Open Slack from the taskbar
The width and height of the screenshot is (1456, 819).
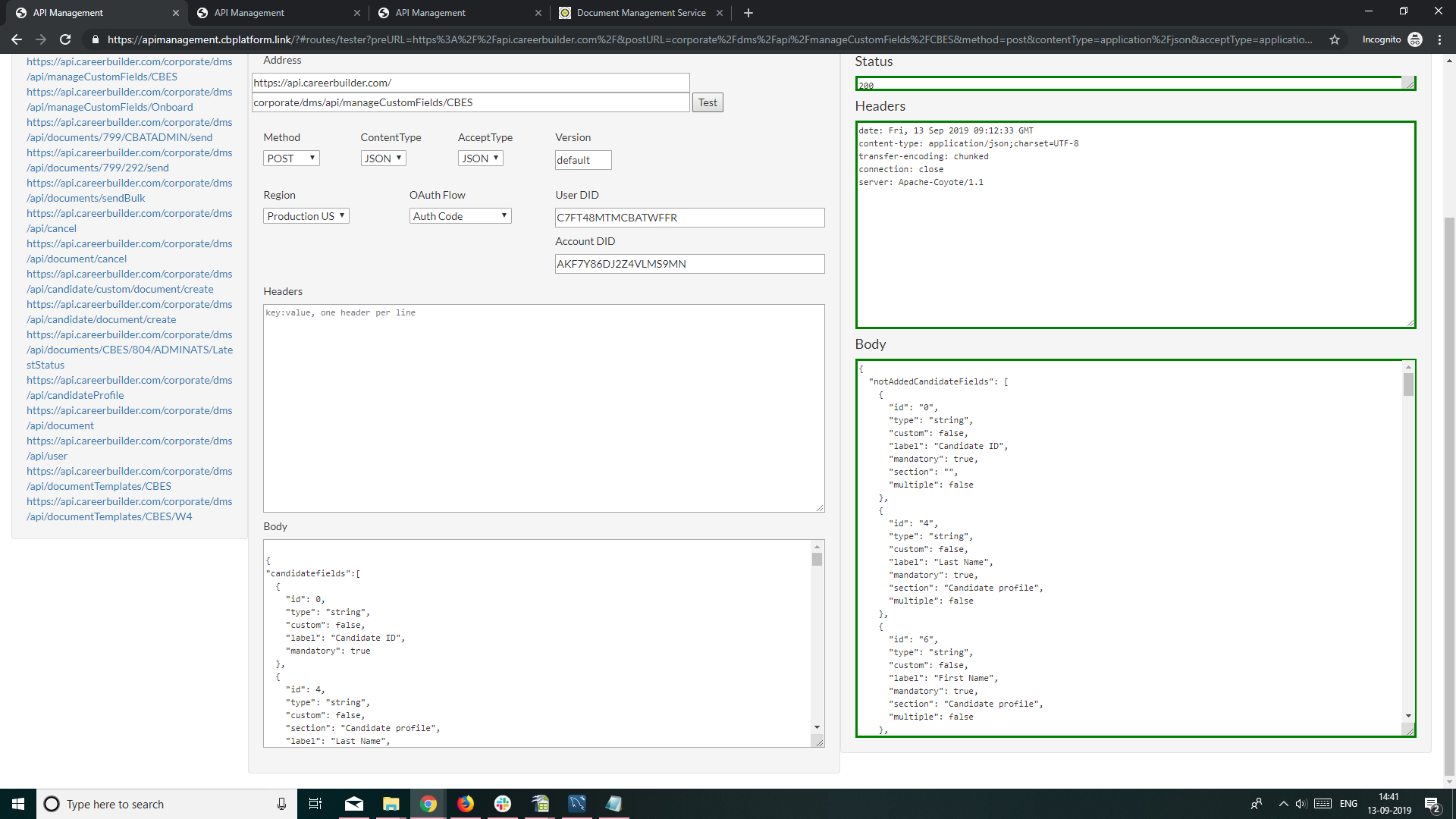(503, 804)
